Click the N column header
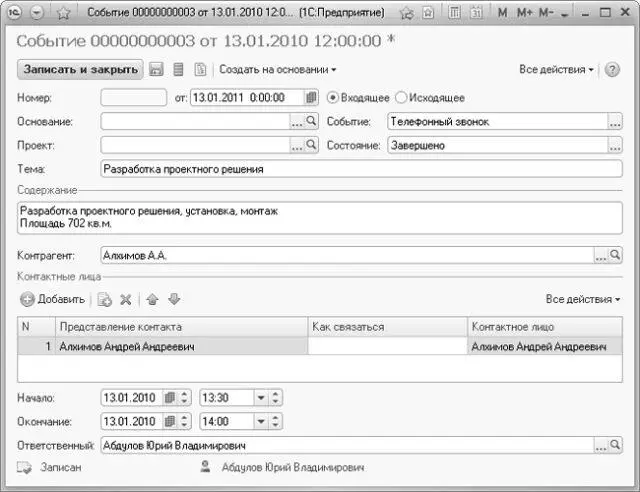The width and height of the screenshot is (640, 492). (x=36, y=327)
